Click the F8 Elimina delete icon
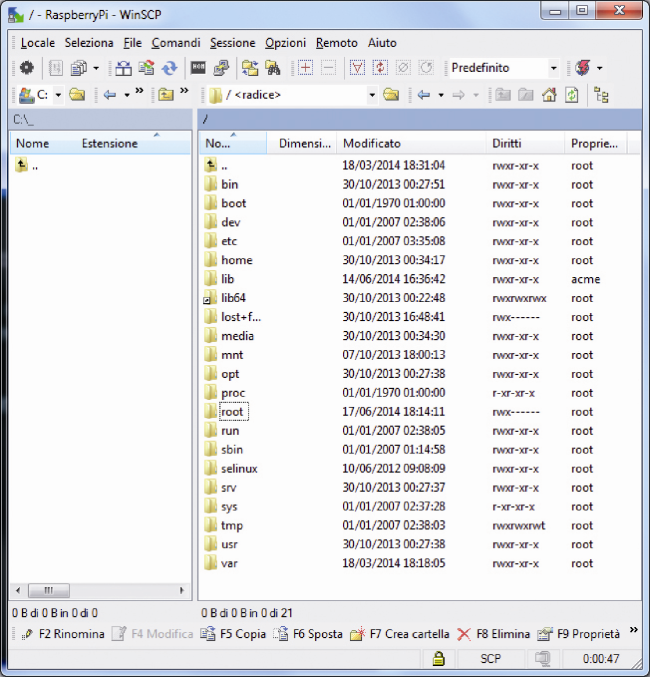The height and width of the screenshot is (677, 650). (x=464, y=634)
